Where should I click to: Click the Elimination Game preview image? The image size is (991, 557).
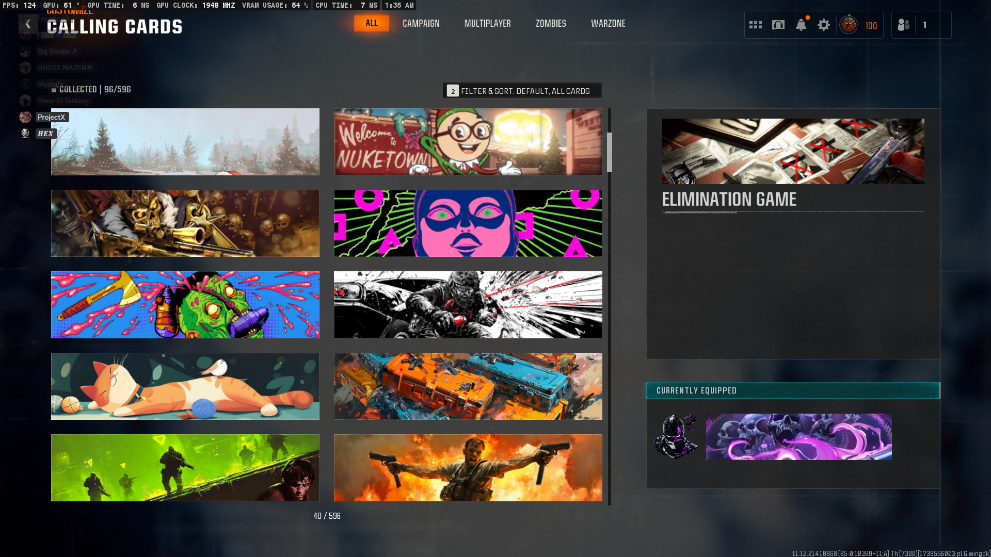tap(793, 151)
